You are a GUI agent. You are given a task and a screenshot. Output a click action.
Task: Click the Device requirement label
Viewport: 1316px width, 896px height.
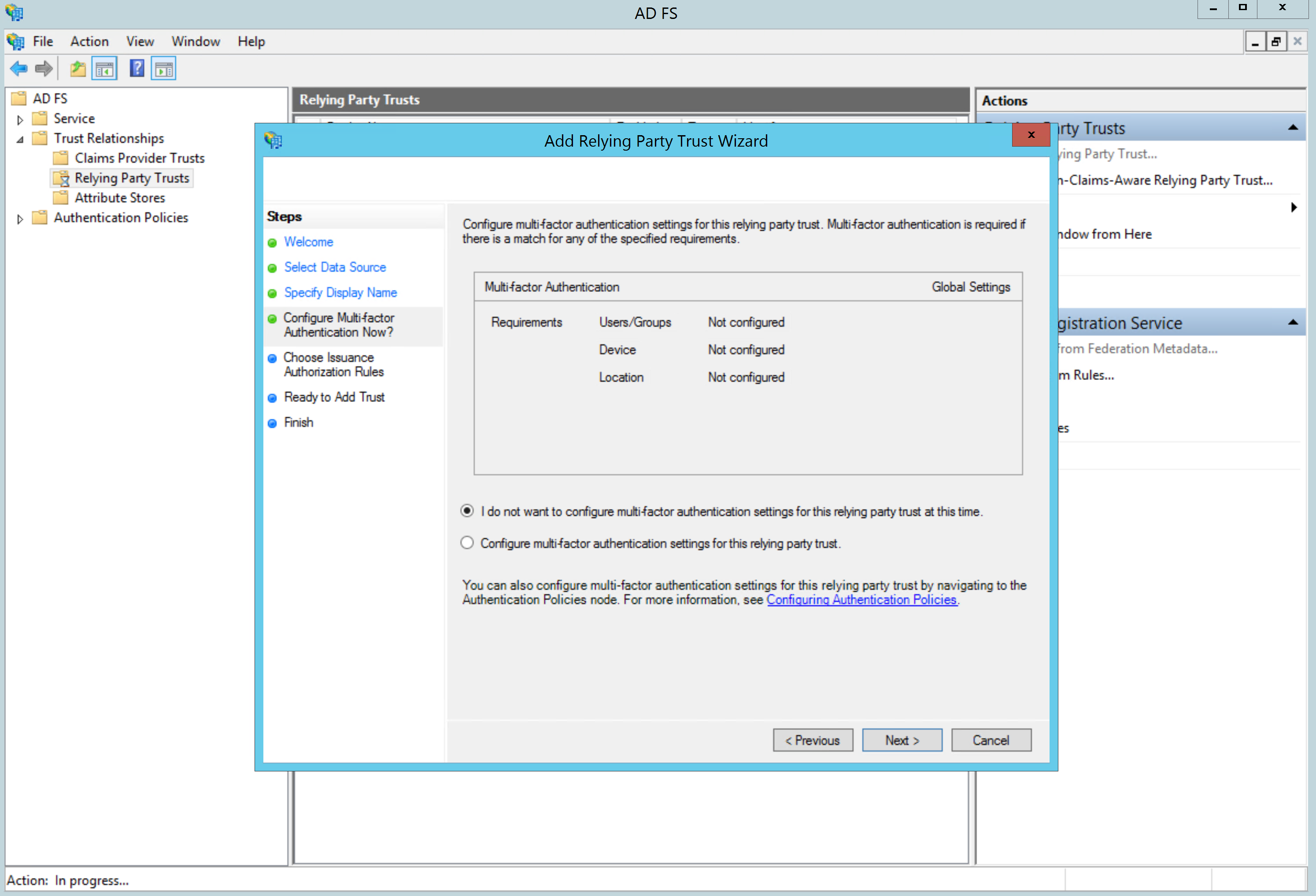pyautogui.click(x=617, y=350)
